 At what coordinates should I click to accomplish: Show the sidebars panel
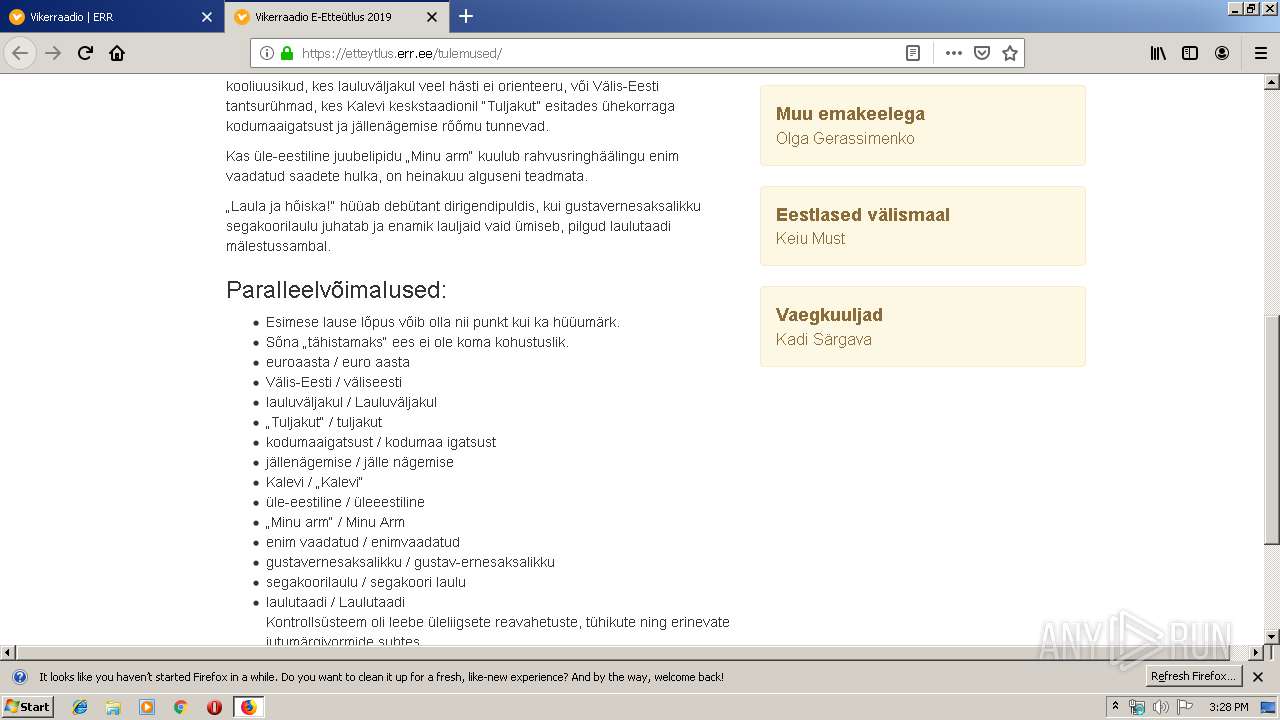(1190, 53)
